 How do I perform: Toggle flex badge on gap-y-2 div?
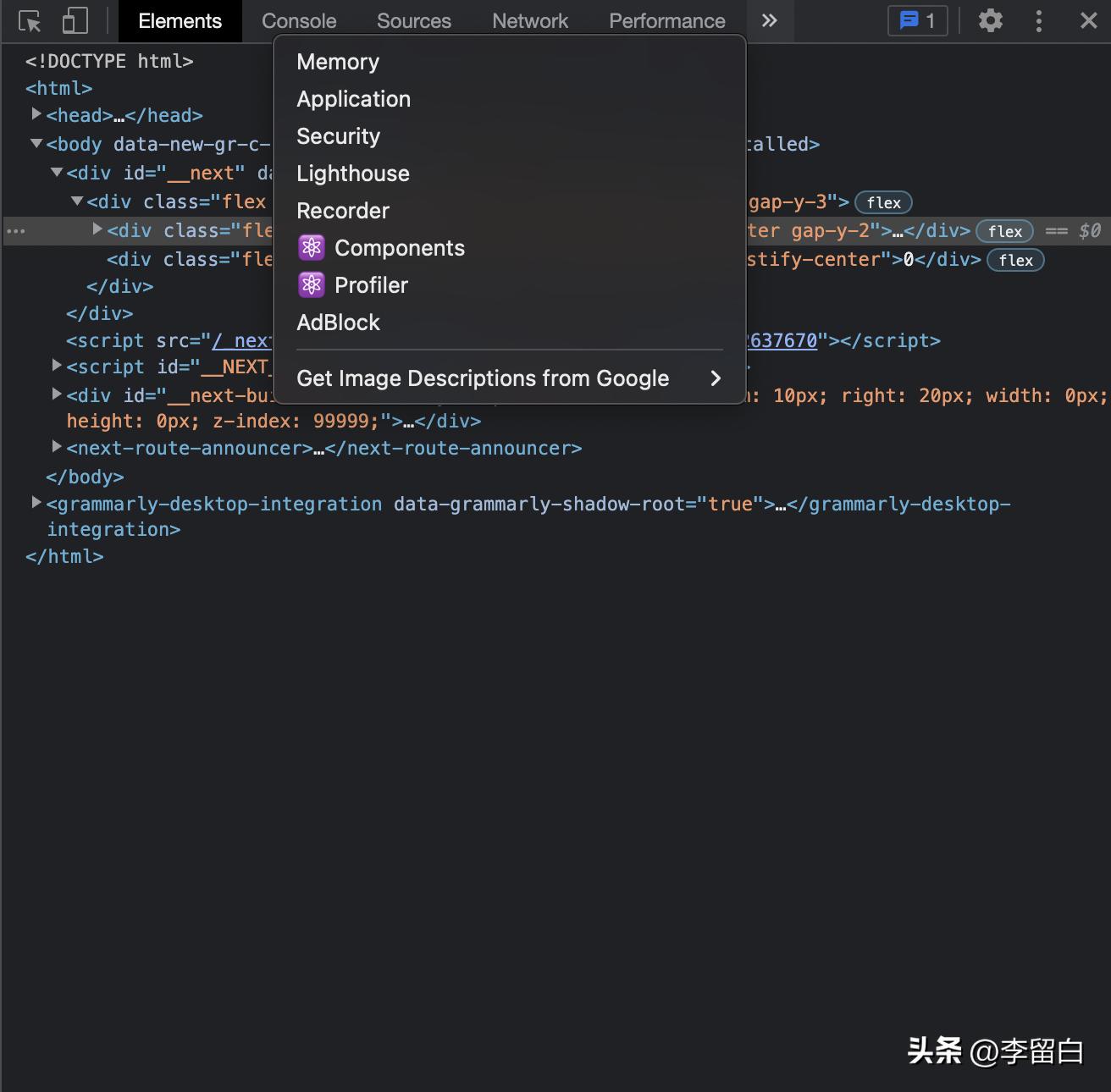tap(1004, 232)
